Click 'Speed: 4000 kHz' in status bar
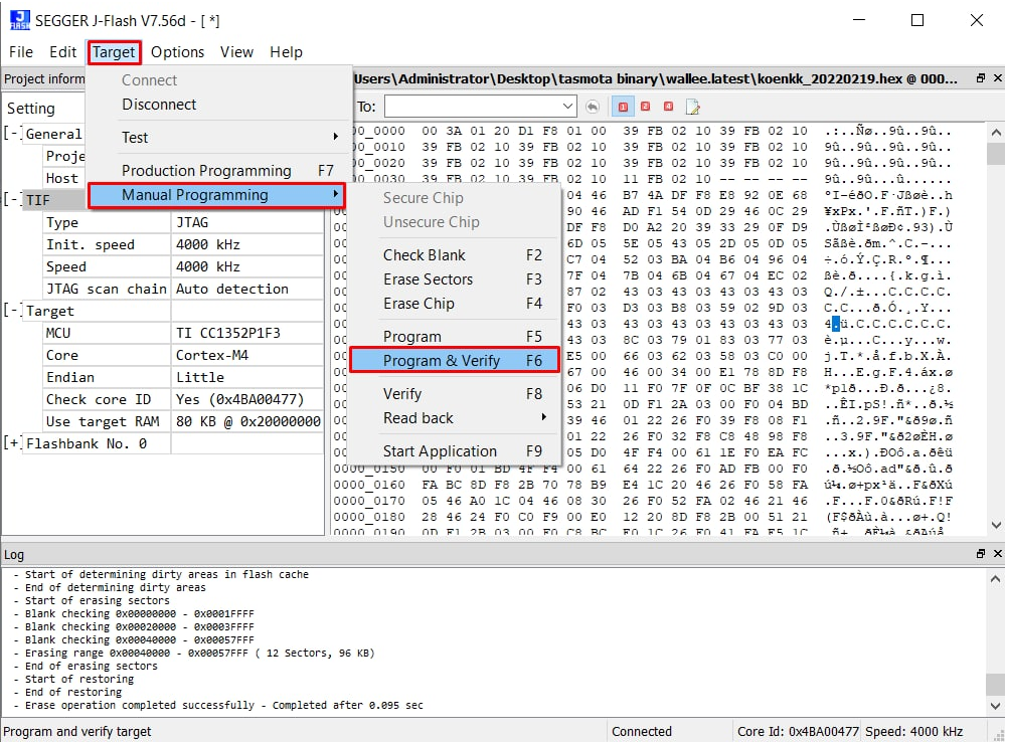This screenshot has height=745, width=1011. pyautogui.click(x=914, y=731)
